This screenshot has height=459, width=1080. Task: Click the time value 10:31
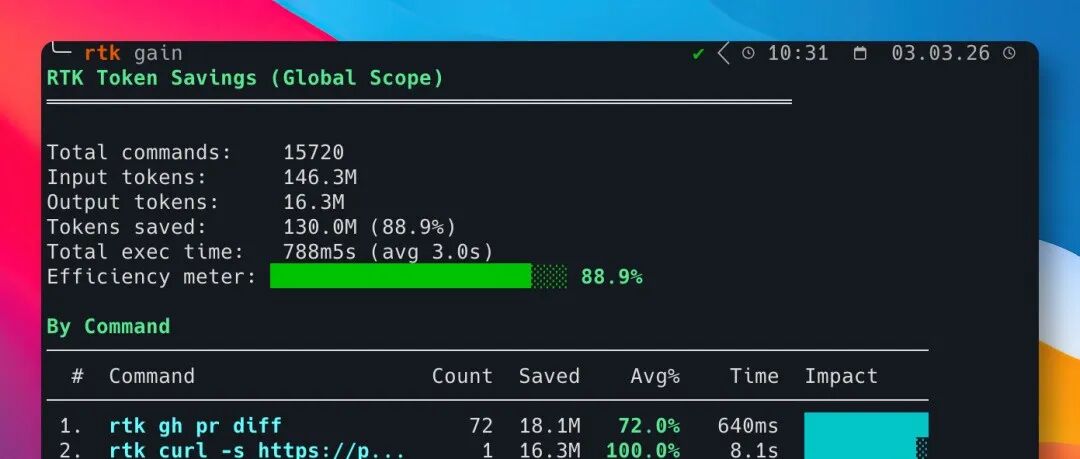pyautogui.click(x=798, y=53)
